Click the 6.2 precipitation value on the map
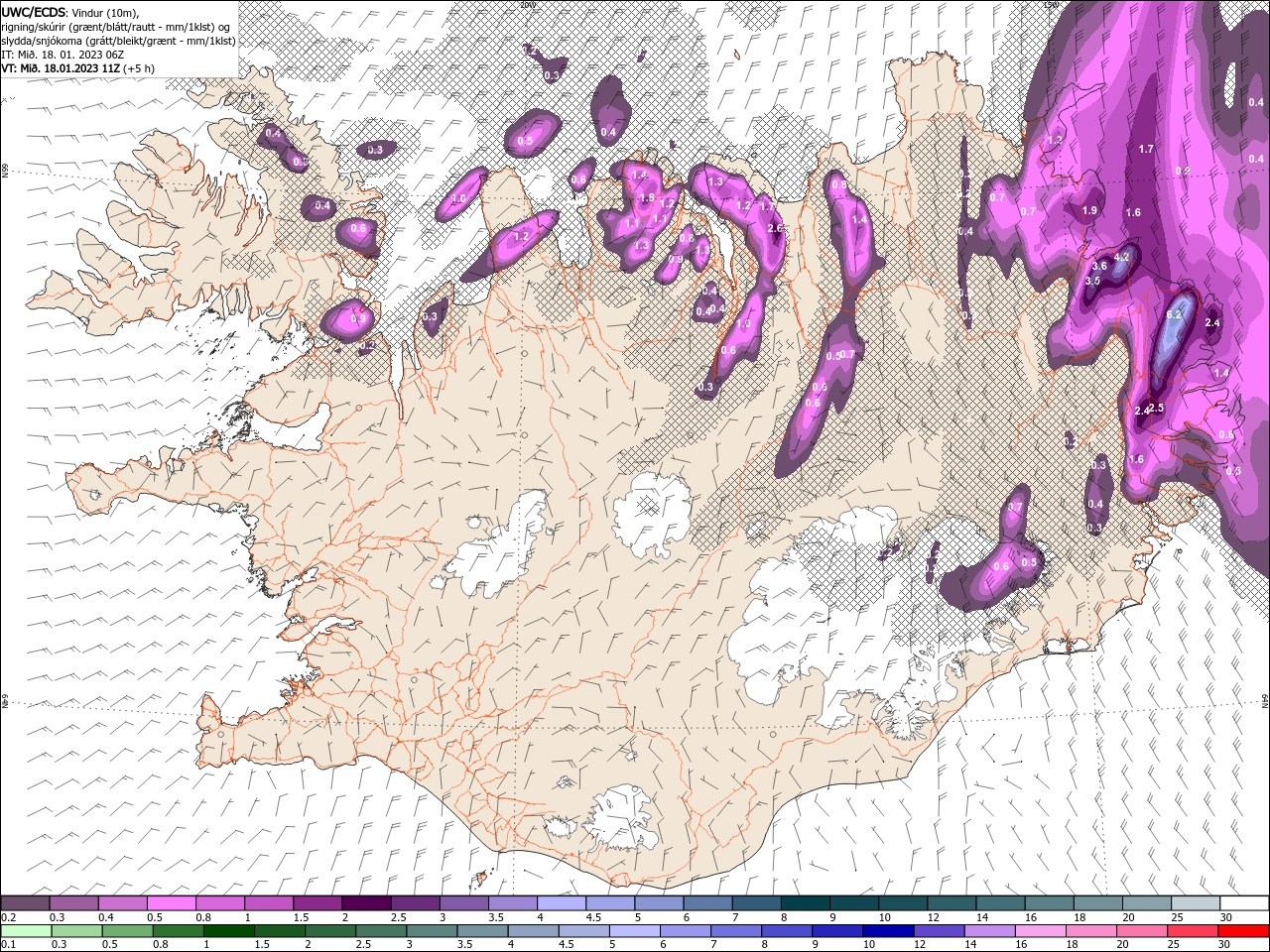This screenshot has height=952, width=1270. pyautogui.click(x=1175, y=314)
